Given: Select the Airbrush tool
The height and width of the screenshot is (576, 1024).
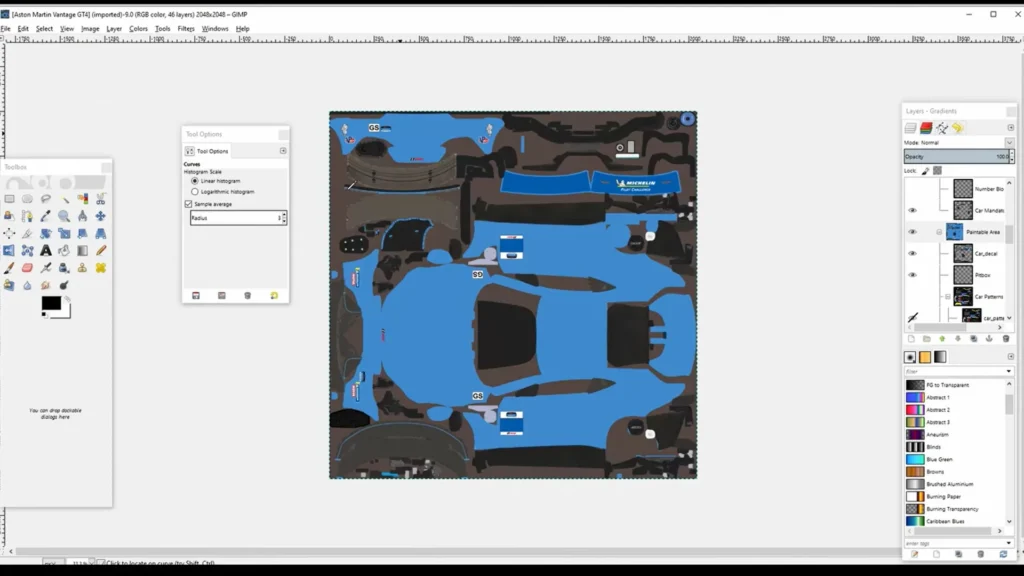Looking at the screenshot, I should click(46, 268).
